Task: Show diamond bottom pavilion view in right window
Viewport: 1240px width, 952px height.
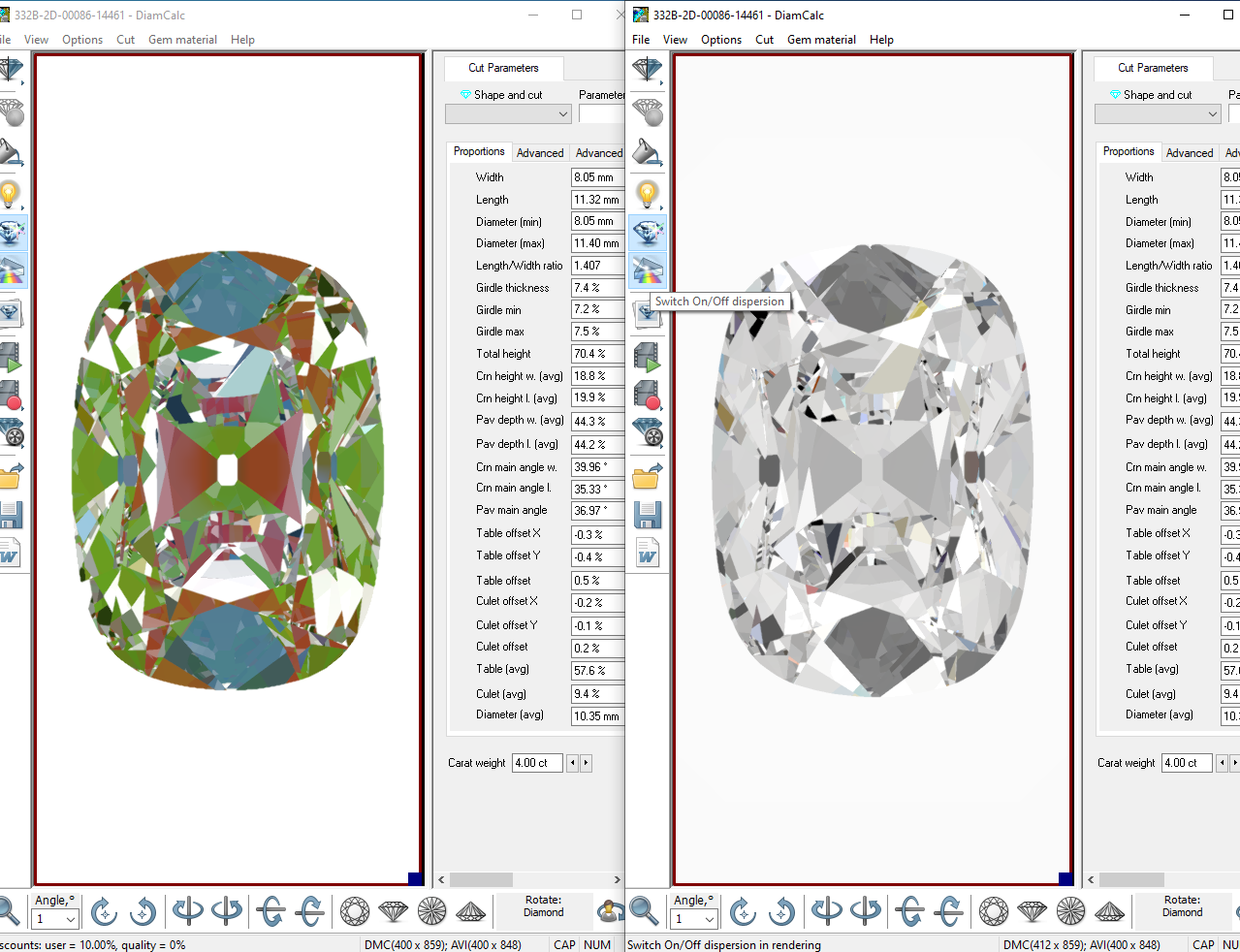Action: click(1070, 911)
